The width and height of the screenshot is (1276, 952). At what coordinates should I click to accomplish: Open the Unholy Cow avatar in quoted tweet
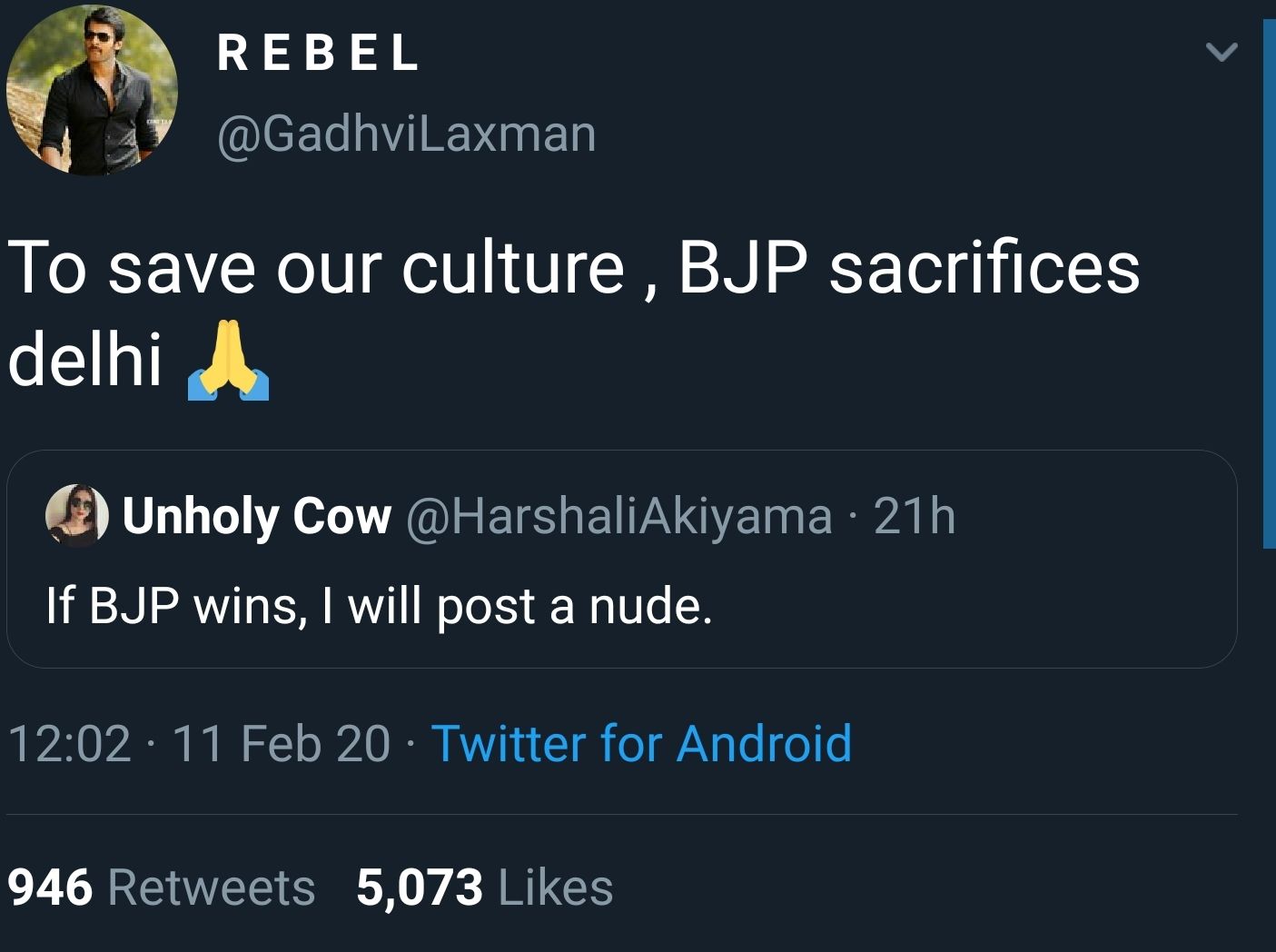tap(76, 515)
